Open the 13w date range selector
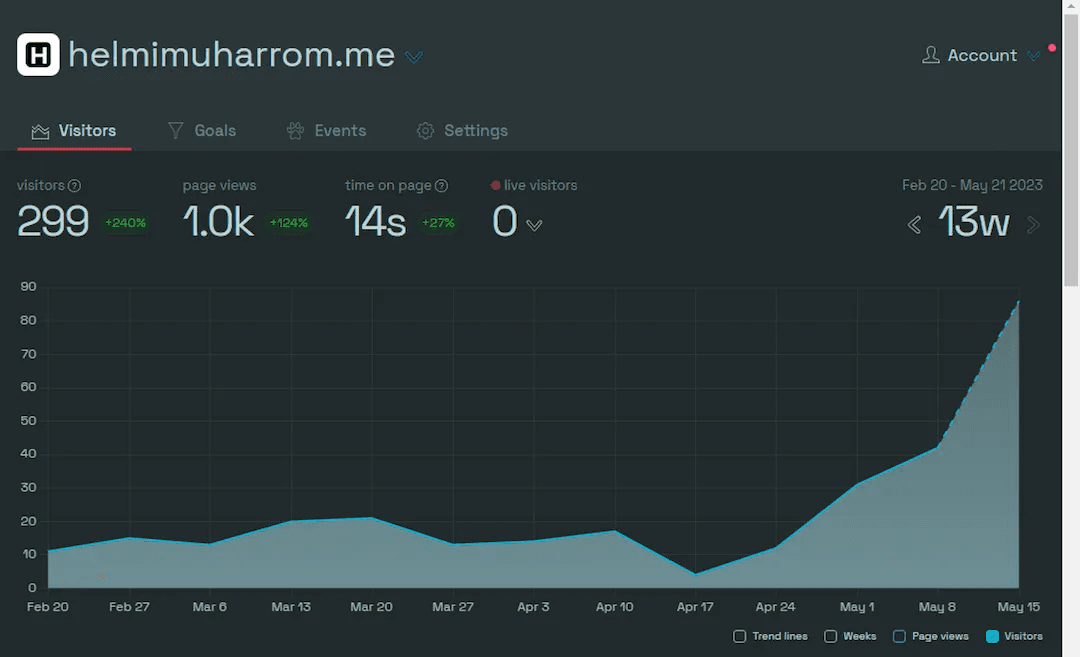Screen dimensions: 1080x657 coord(974,222)
